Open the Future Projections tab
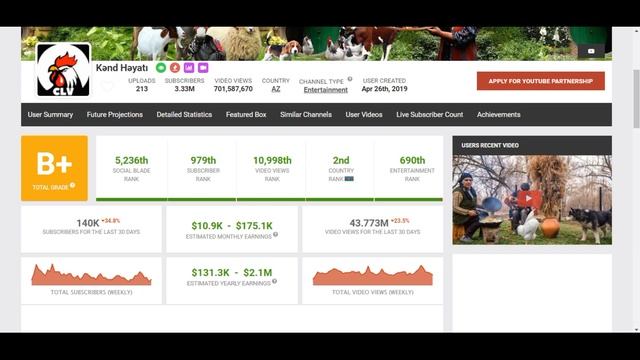 pyautogui.click(x=115, y=115)
